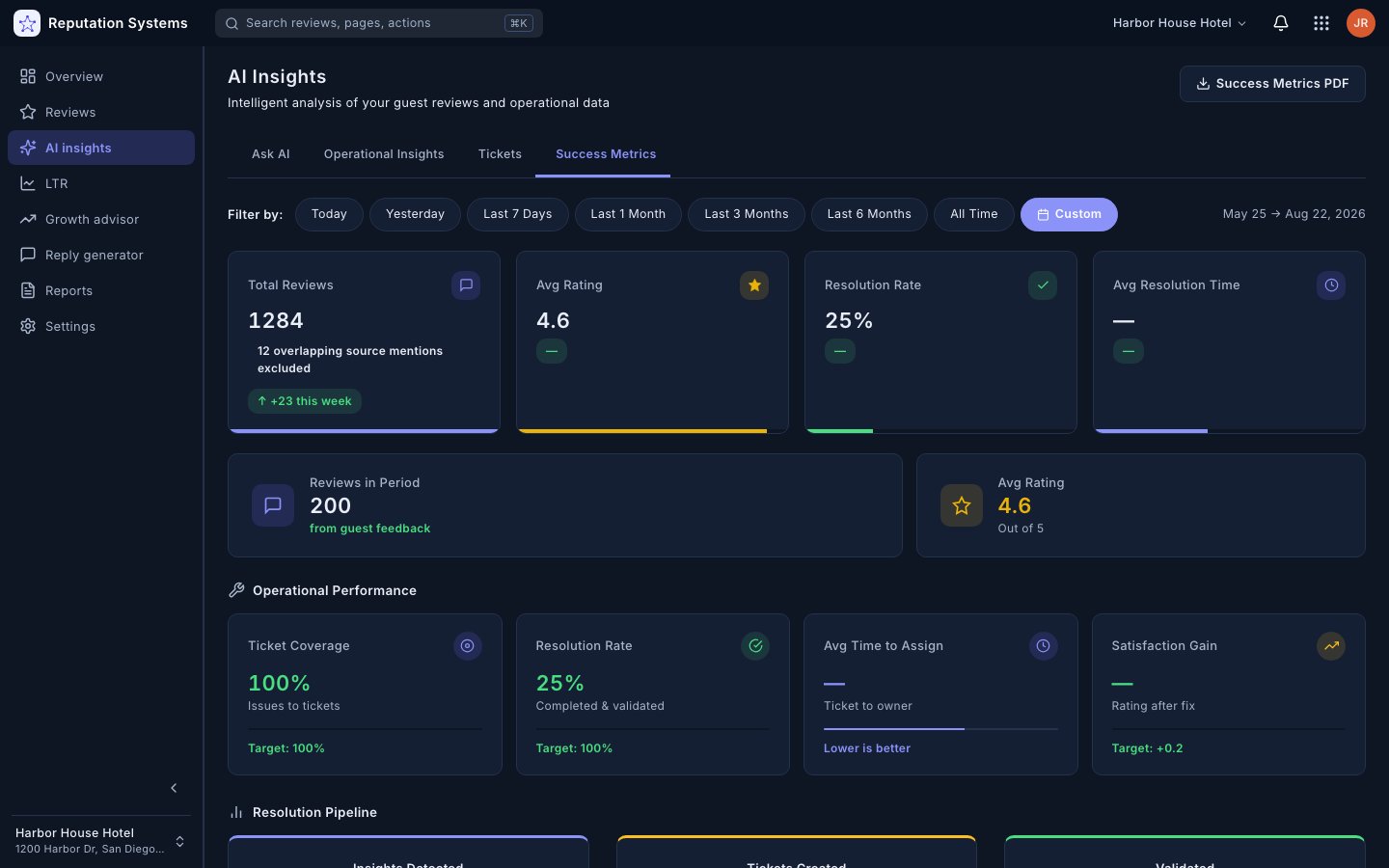Image resolution: width=1389 pixels, height=868 pixels.
Task: Open Reviews in the sidebar
Action: [x=101, y=112]
